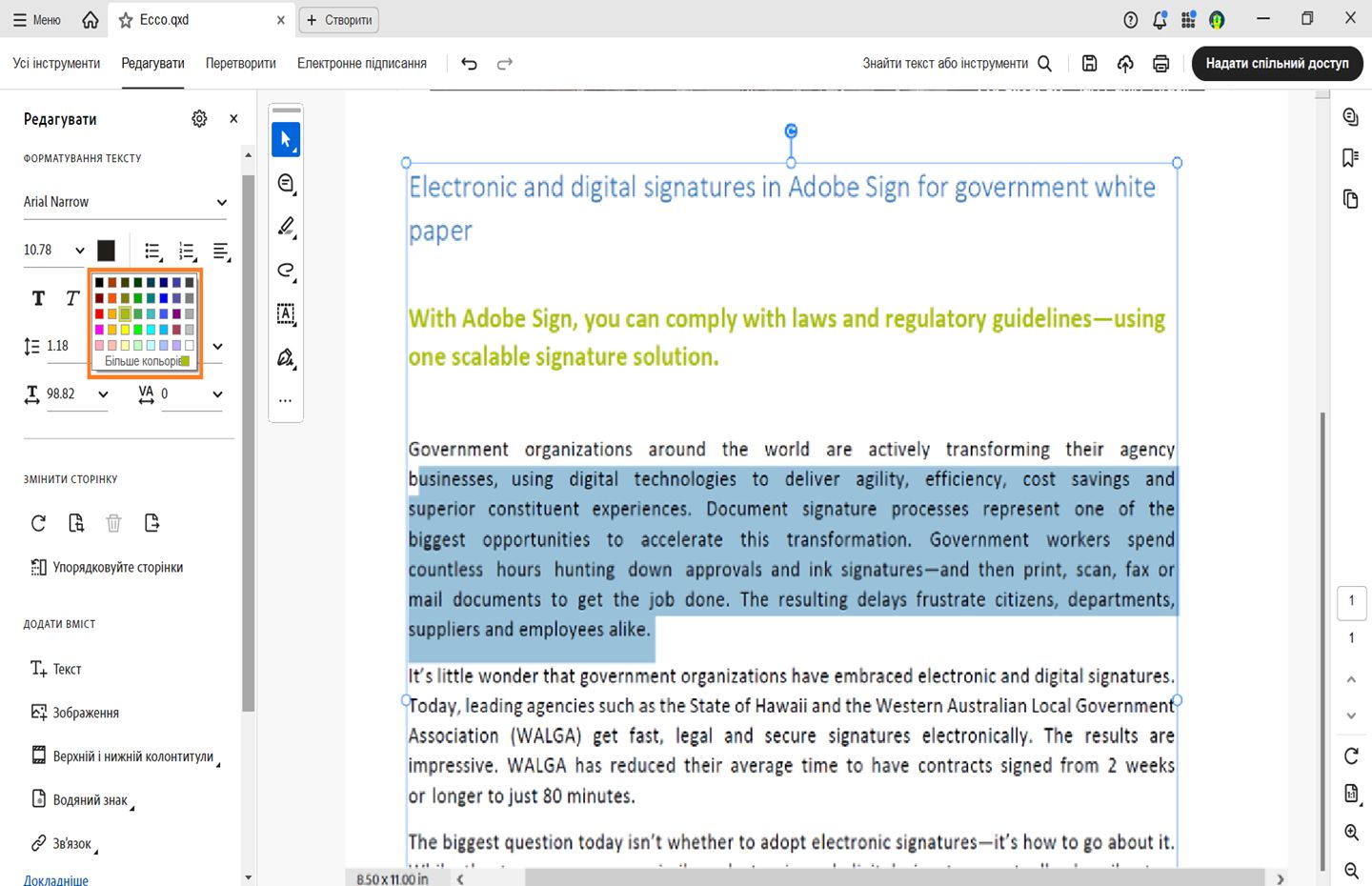Save the file with the floppy disk icon
The image size is (1372, 886).
(x=1090, y=64)
